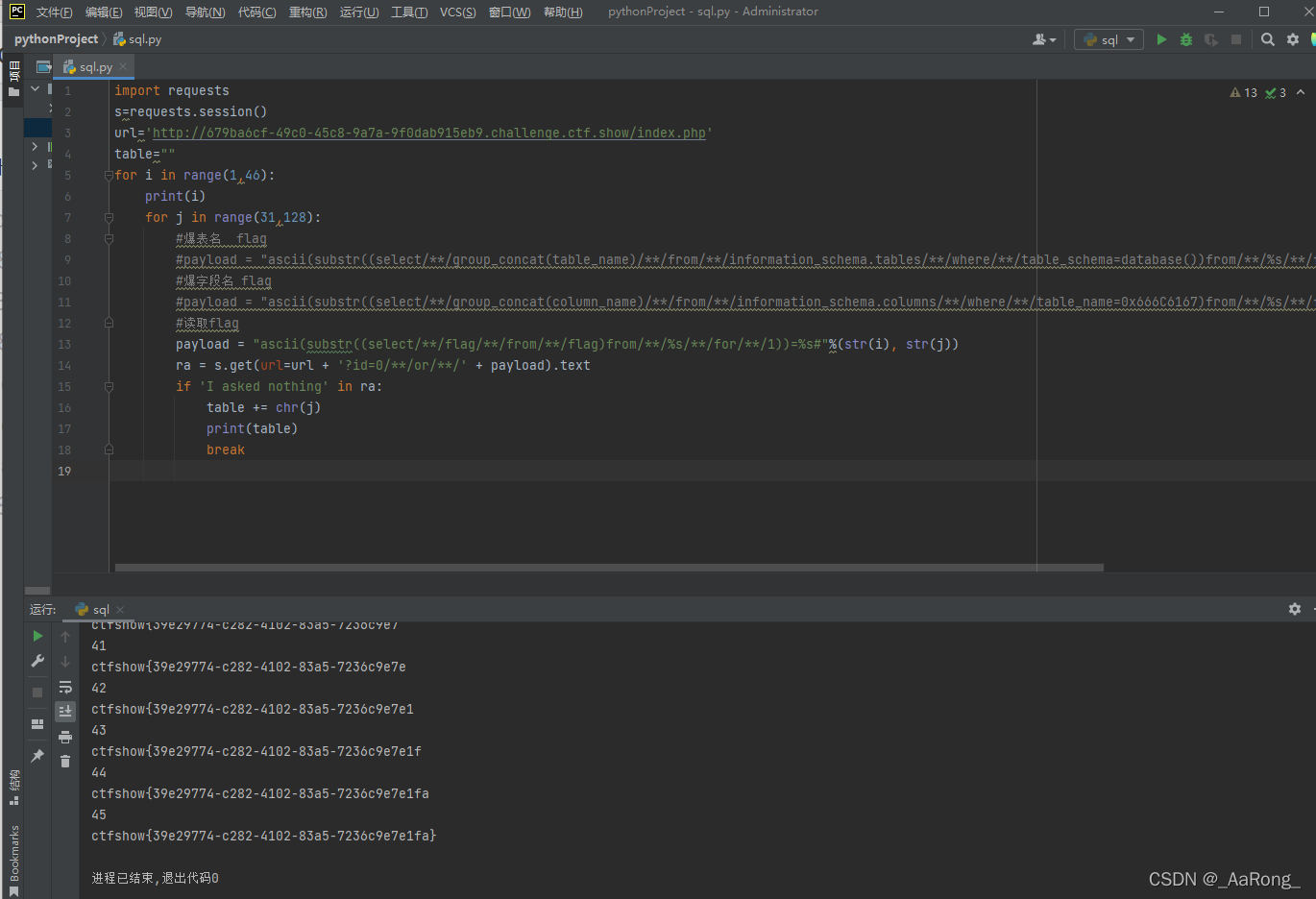Restore layout icon in the Run panel
1316x899 pixels.
pyautogui.click(x=37, y=724)
